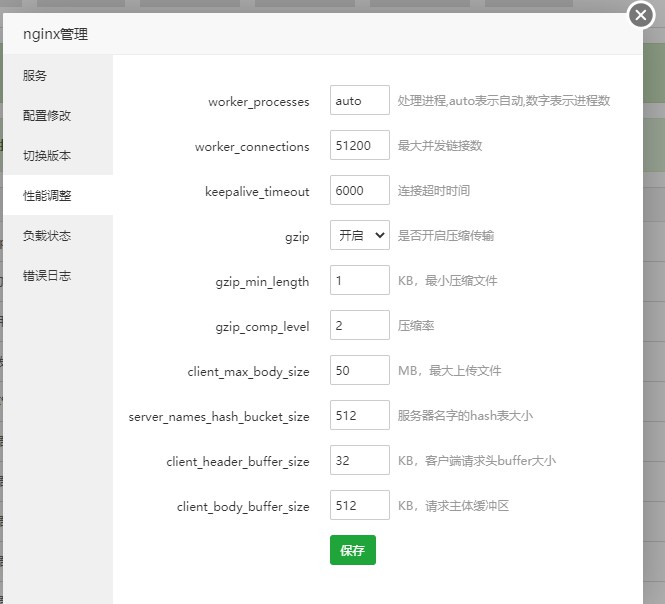Click the green 保存 button
The height and width of the screenshot is (604, 665).
353,550
